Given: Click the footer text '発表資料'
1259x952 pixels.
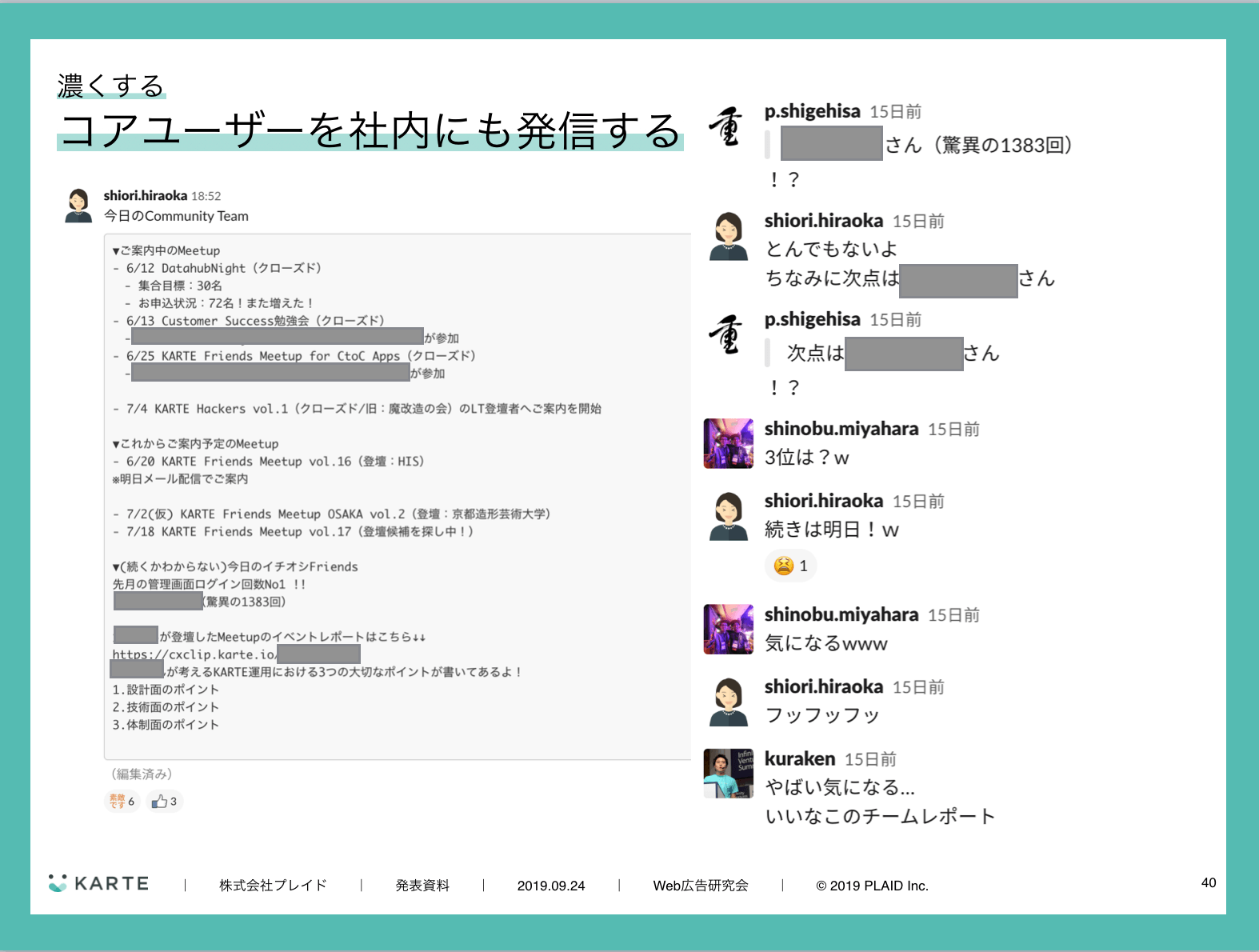Looking at the screenshot, I should click(x=422, y=886).
